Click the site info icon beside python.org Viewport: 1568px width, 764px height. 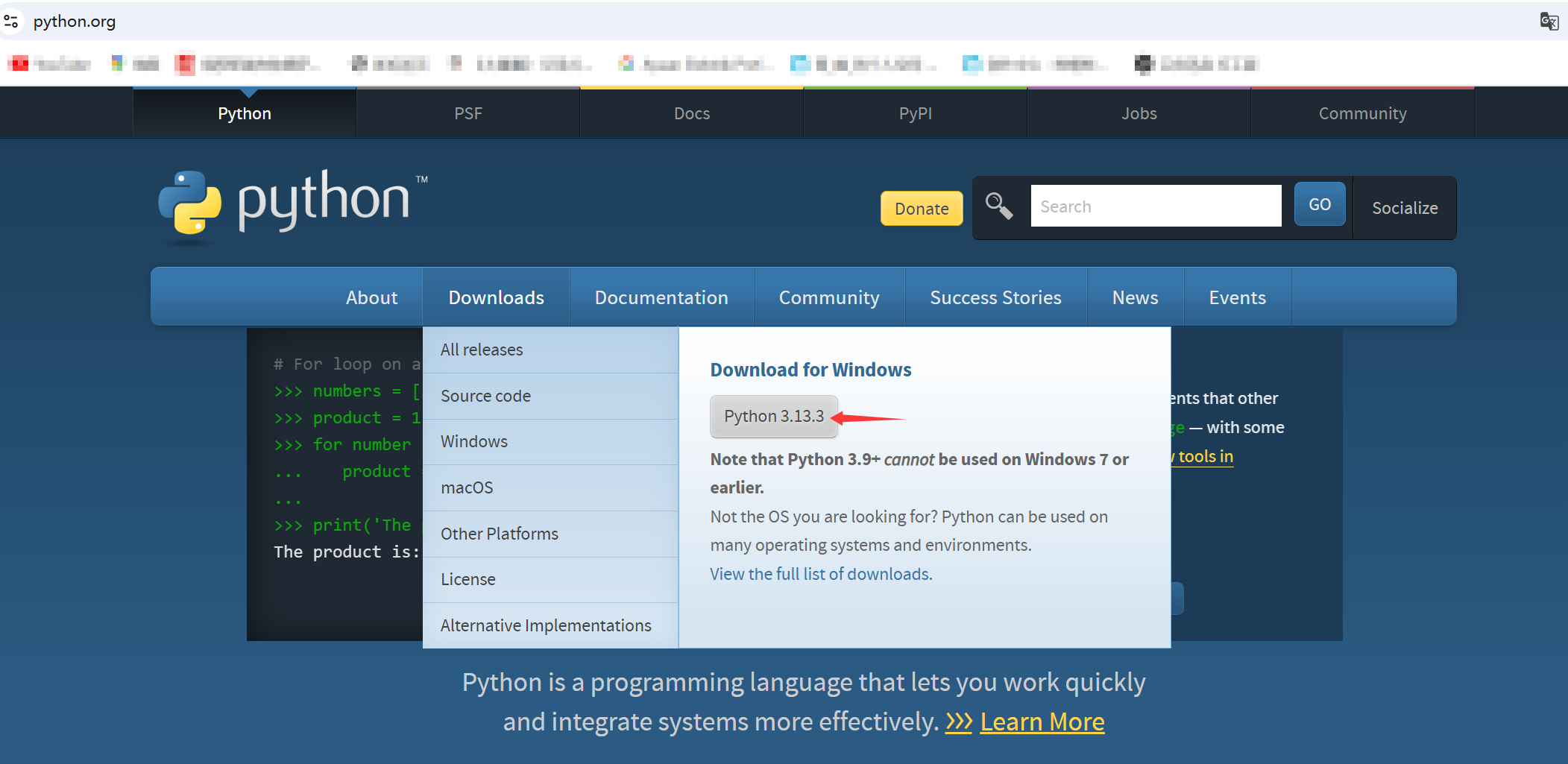click(x=11, y=21)
